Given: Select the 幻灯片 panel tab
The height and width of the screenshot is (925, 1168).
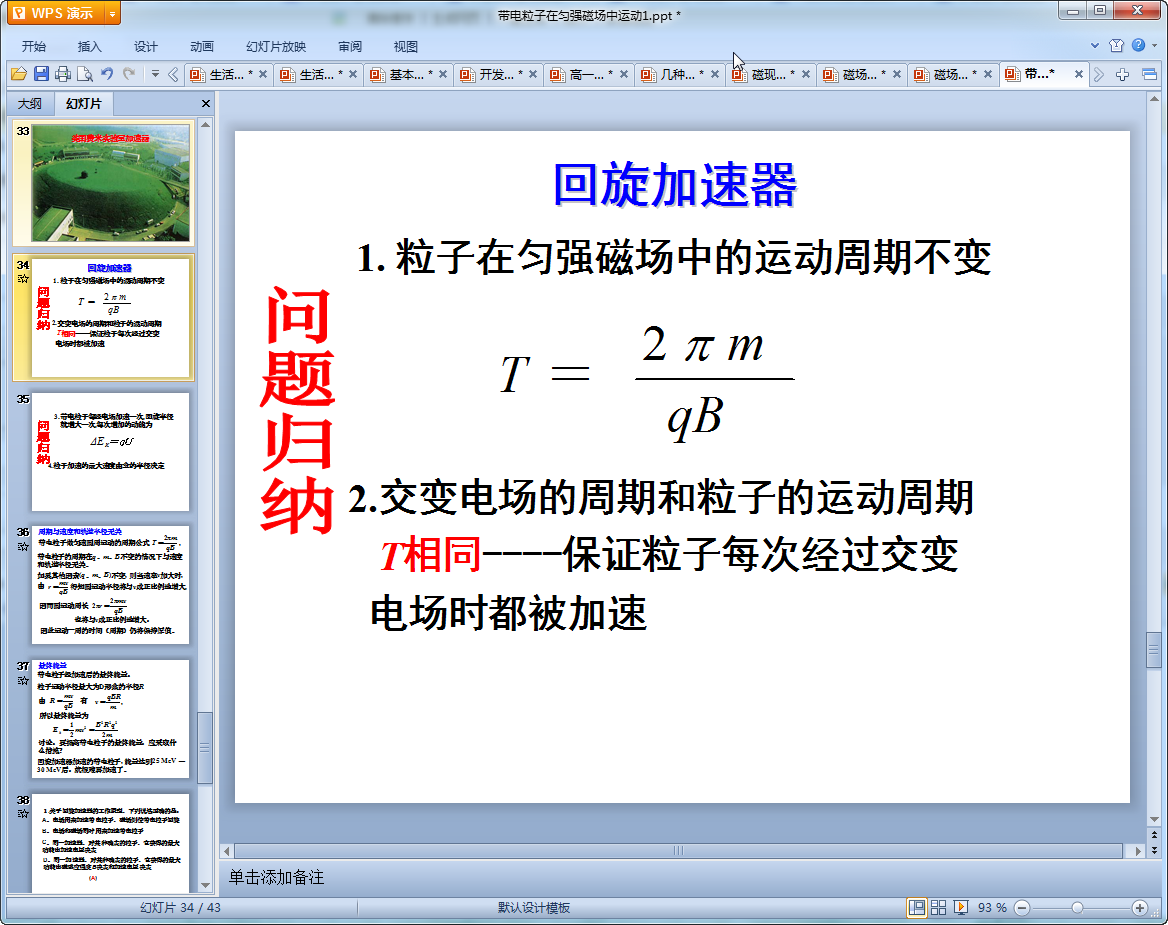Looking at the screenshot, I should point(83,104).
